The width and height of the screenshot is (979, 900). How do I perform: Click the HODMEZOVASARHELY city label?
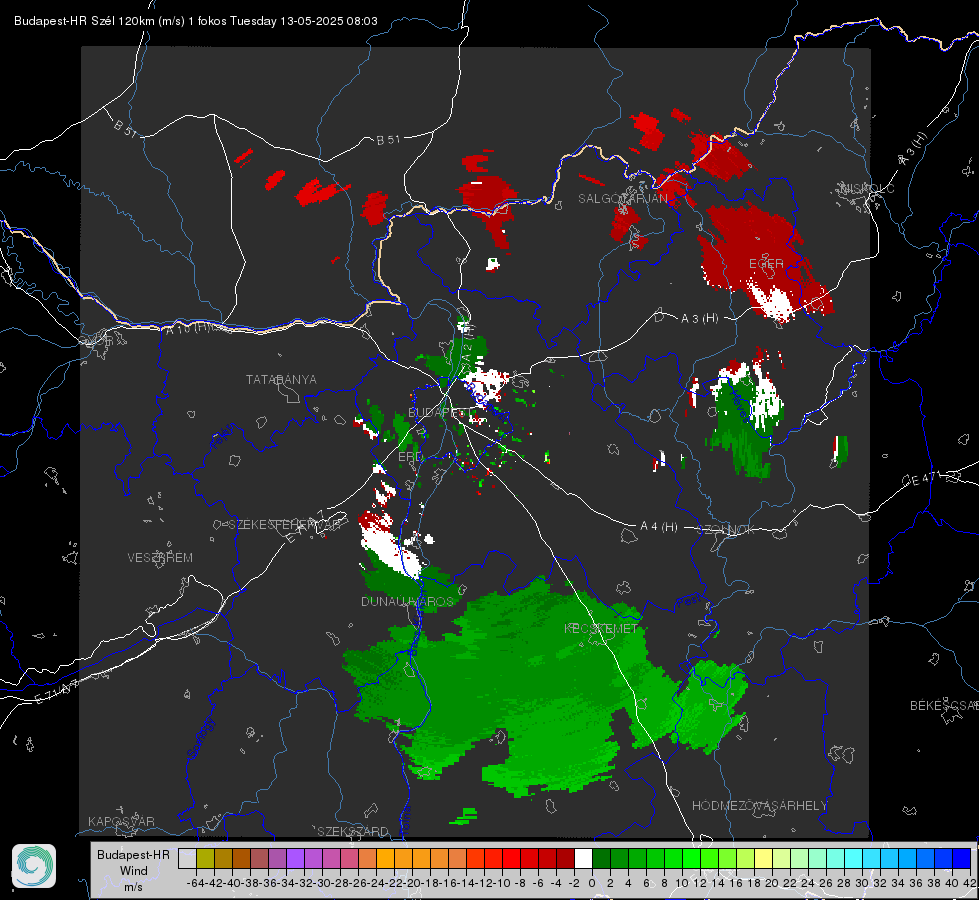759,806
